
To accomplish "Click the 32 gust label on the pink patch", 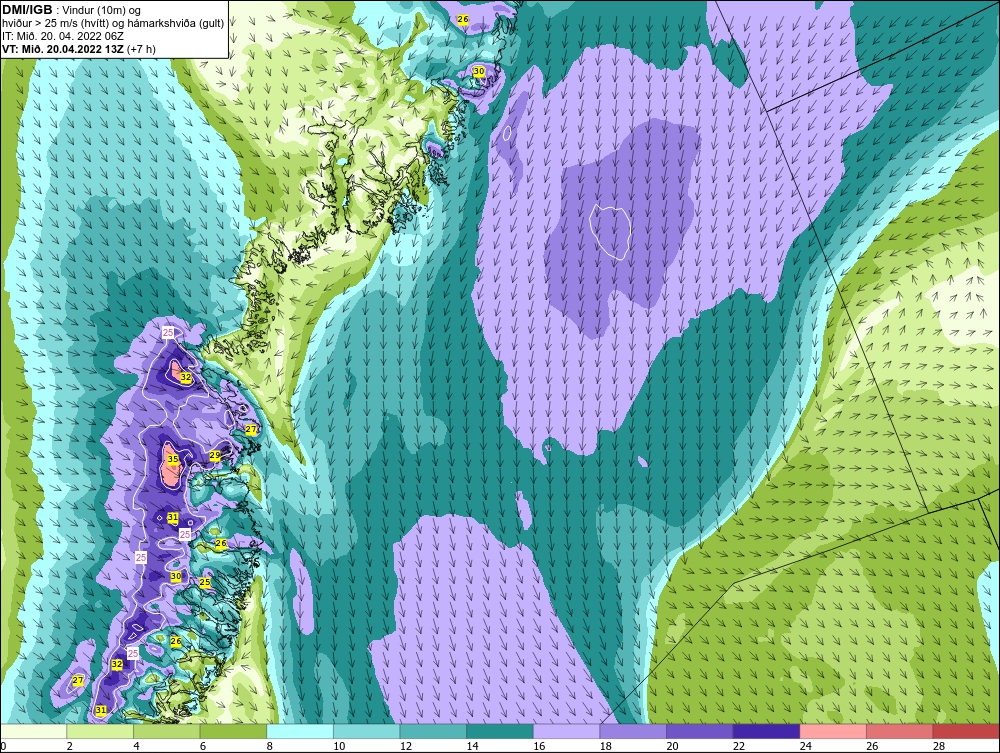I will pos(185,377).
